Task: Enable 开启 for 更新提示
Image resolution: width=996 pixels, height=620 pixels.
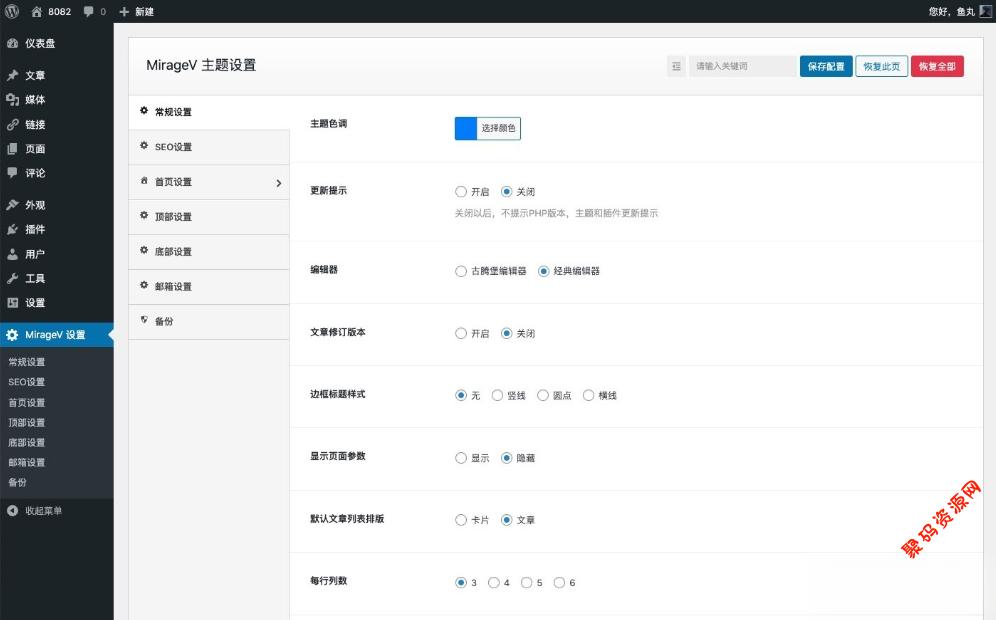Action: [x=461, y=192]
